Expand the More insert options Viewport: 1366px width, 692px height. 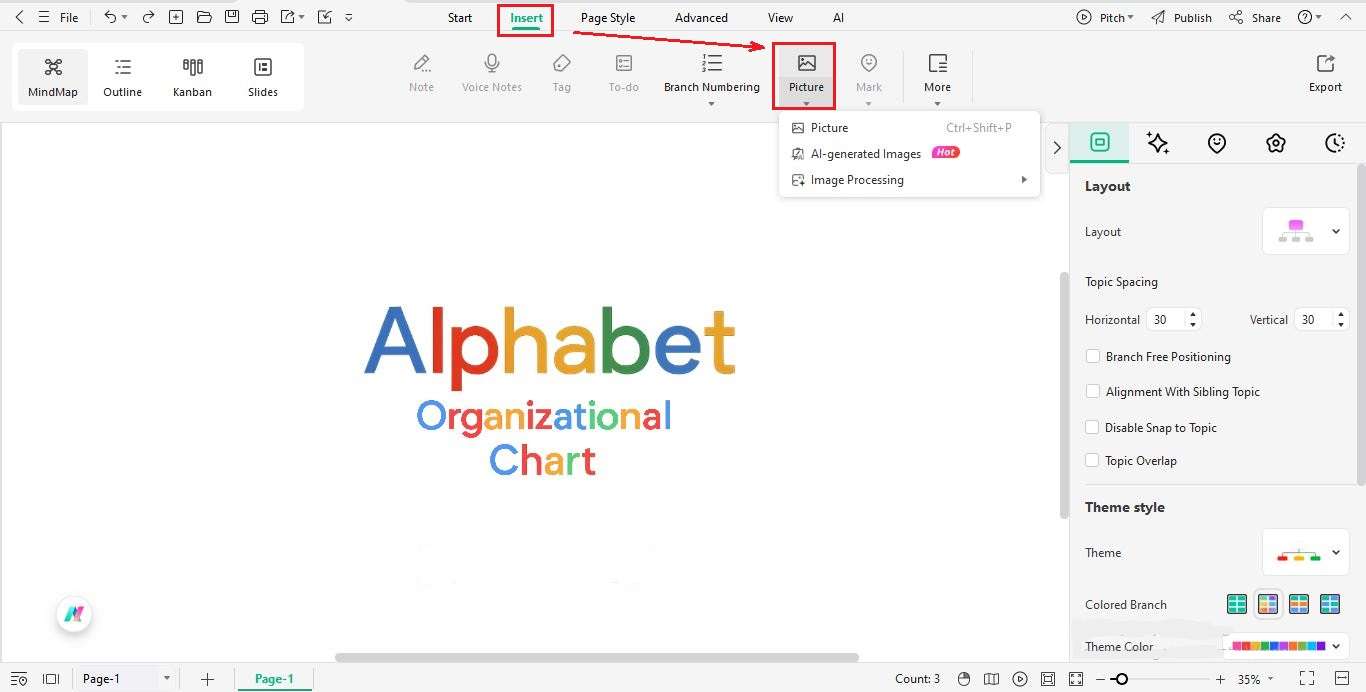pyautogui.click(x=937, y=79)
